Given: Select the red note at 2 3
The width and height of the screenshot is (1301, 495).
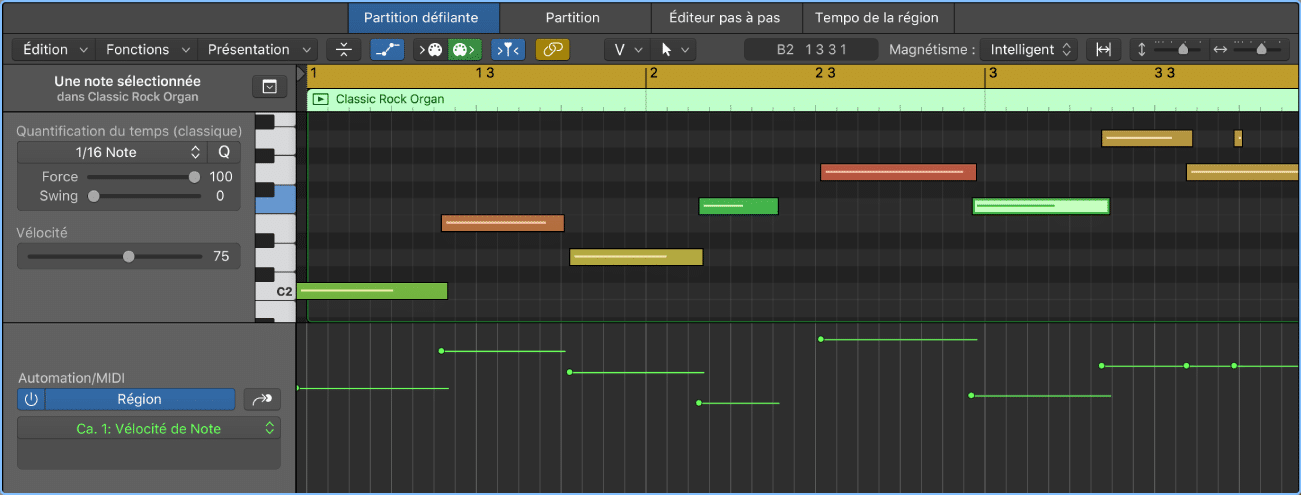Looking at the screenshot, I should (x=898, y=172).
